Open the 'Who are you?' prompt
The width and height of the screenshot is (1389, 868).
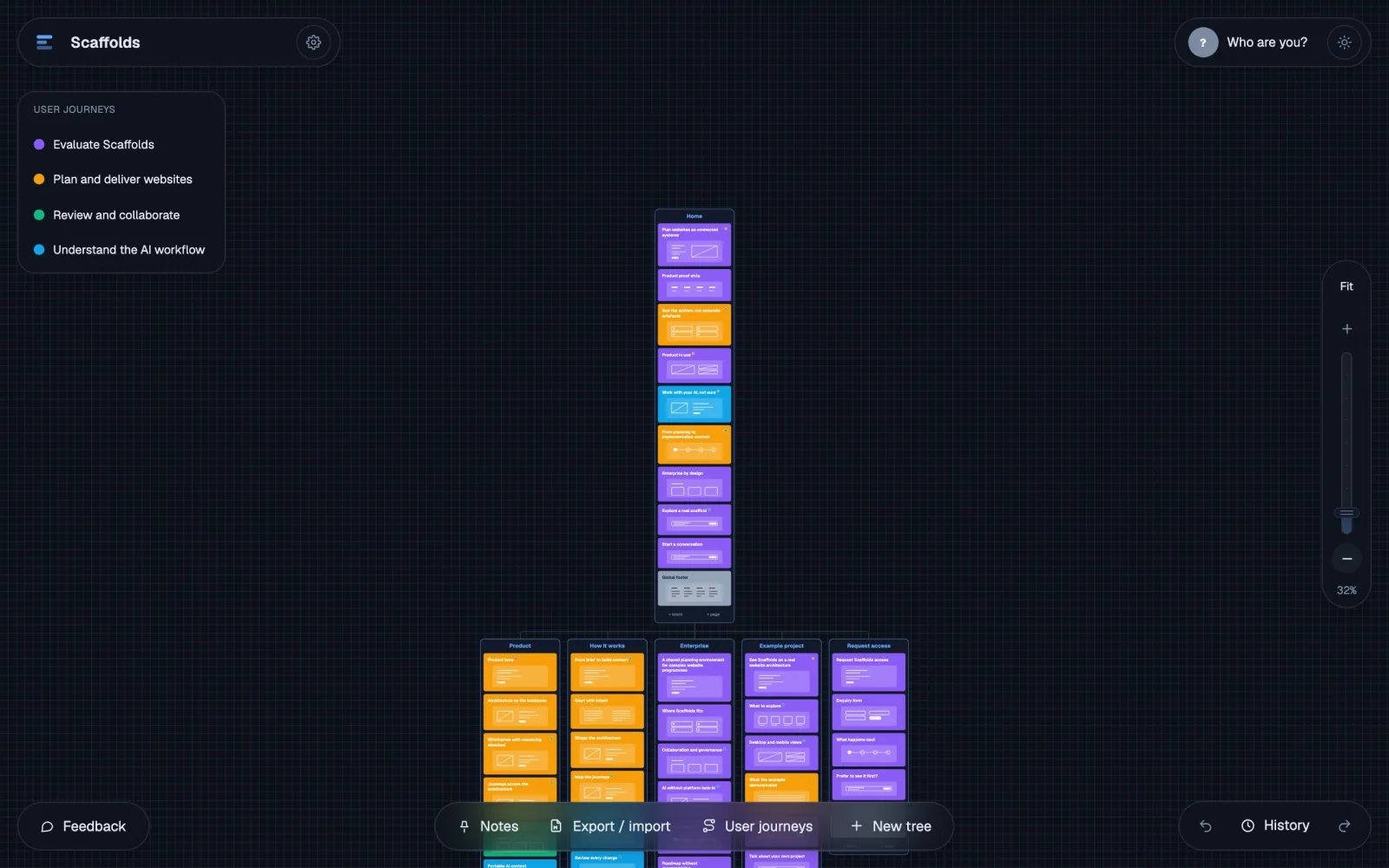point(1267,42)
